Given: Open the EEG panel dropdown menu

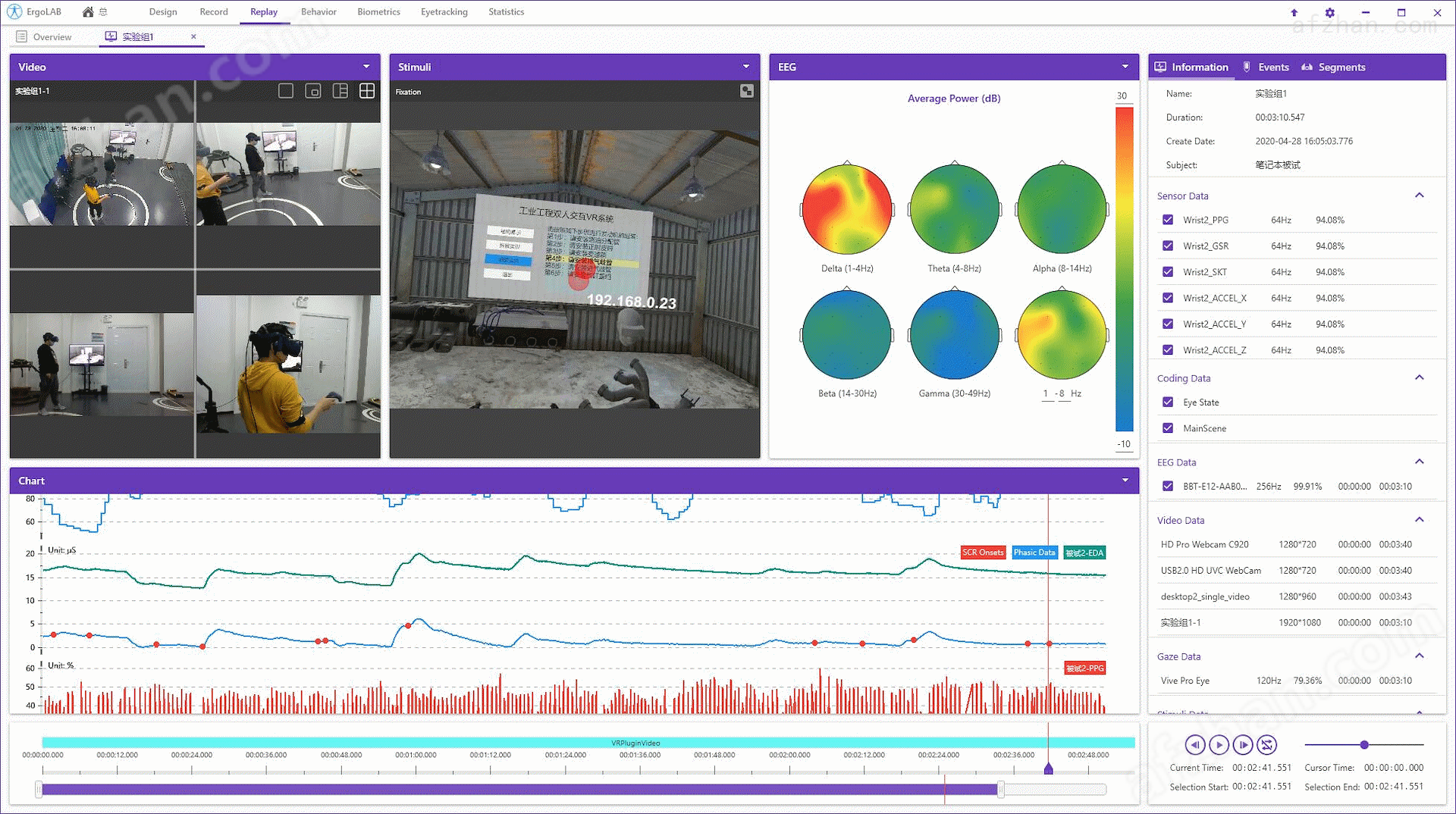Looking at the screenshot, I should point(1125,67).
